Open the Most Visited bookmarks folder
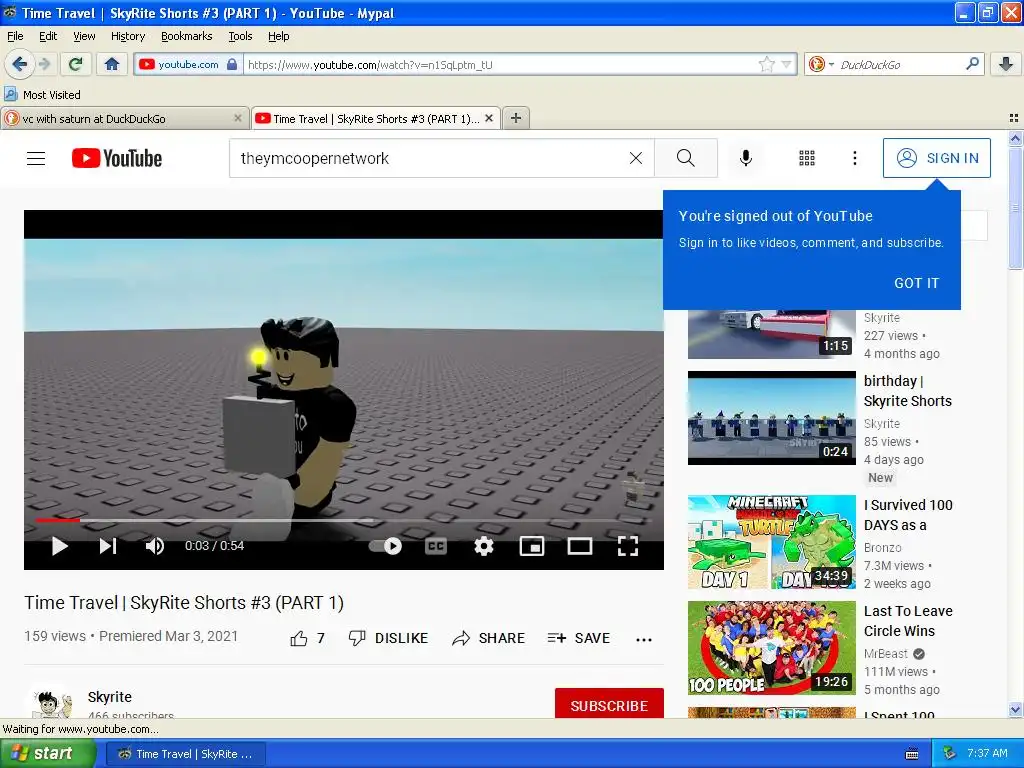 (x=42, y=95)
